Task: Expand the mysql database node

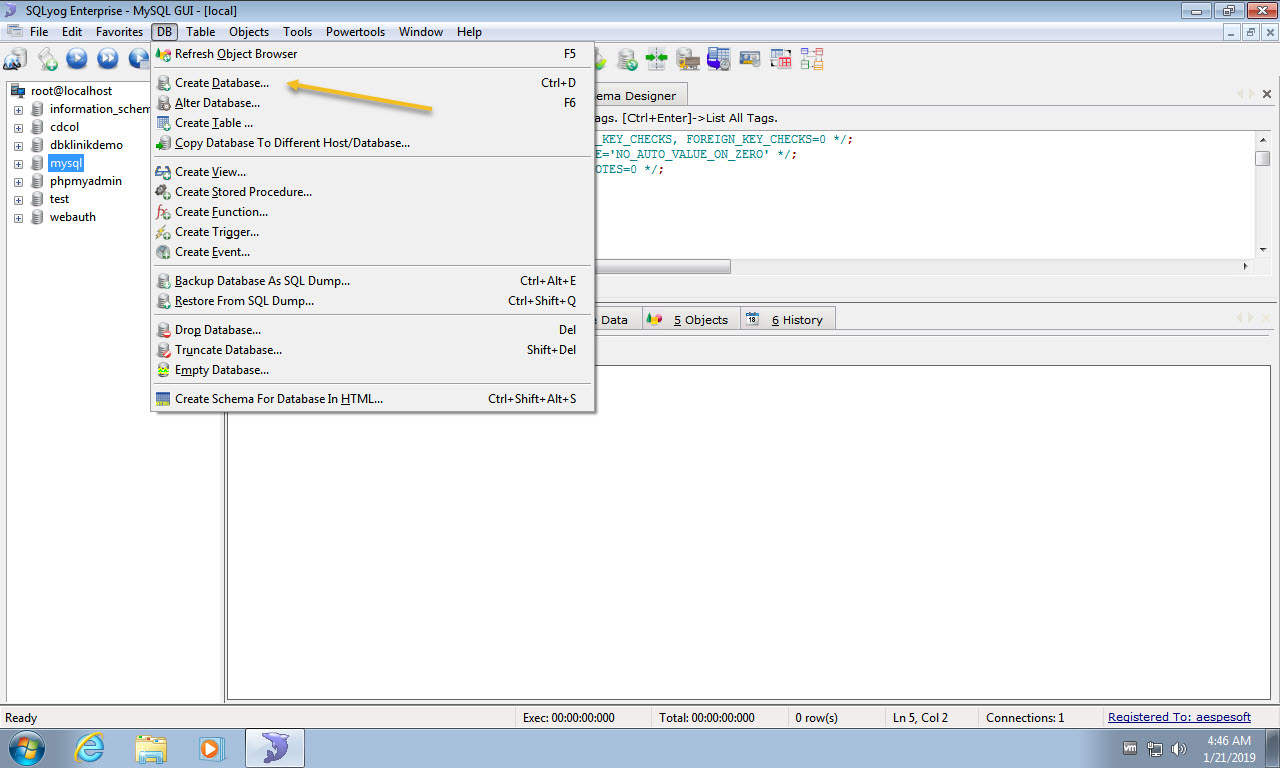Action: tap(18, 163)
